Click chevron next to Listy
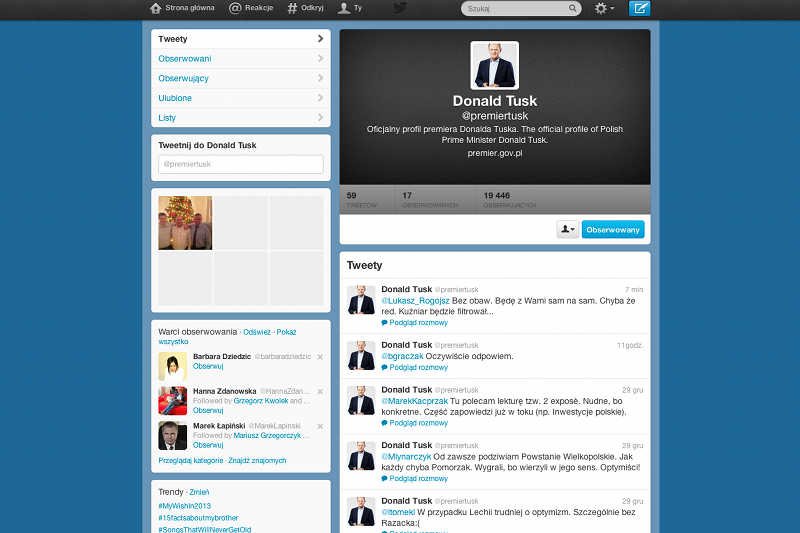The image size is (800, 533). point(320,117)
